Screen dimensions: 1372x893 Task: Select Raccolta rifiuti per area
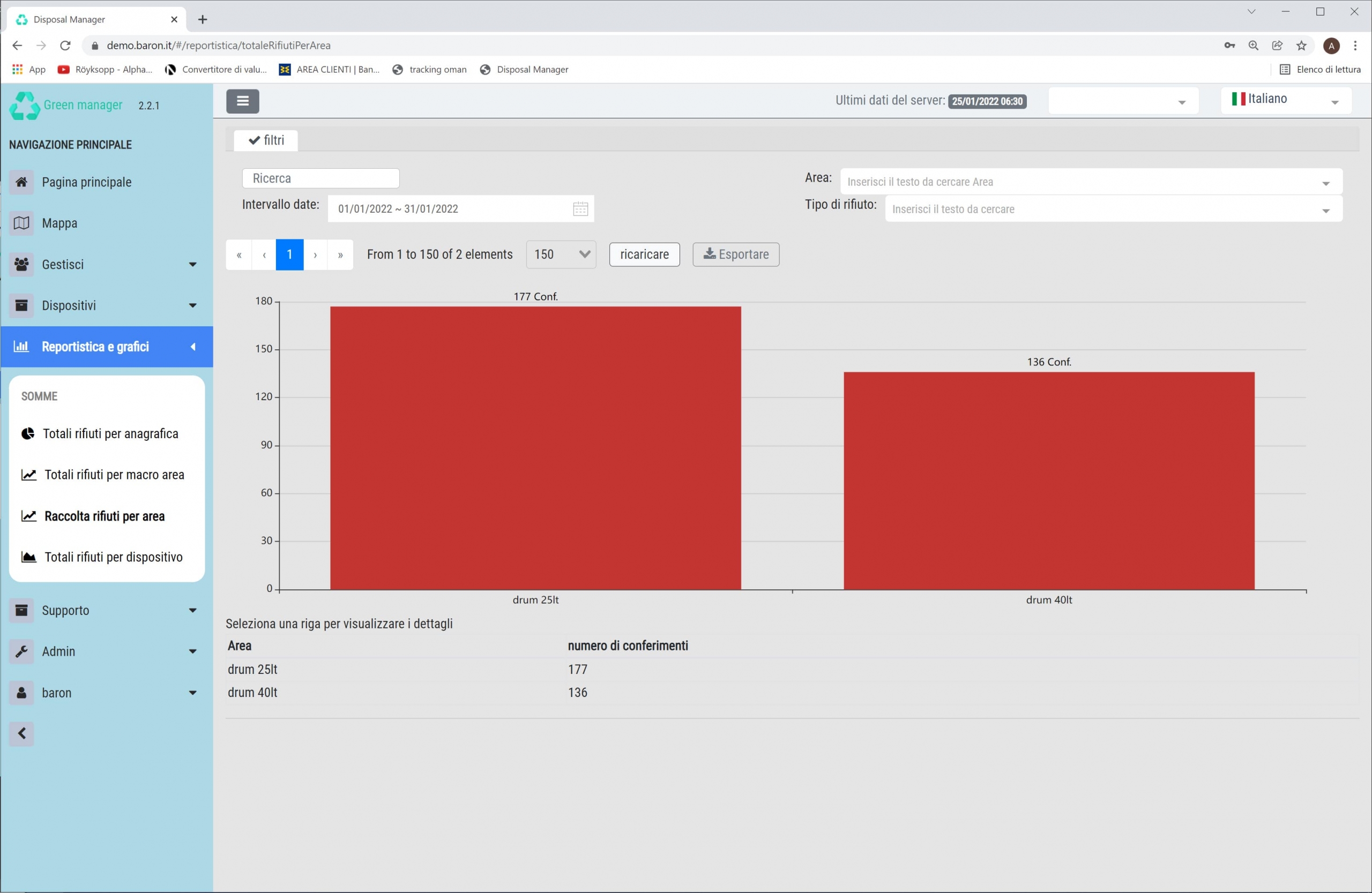pyautogui.click(x=105, y=516)
